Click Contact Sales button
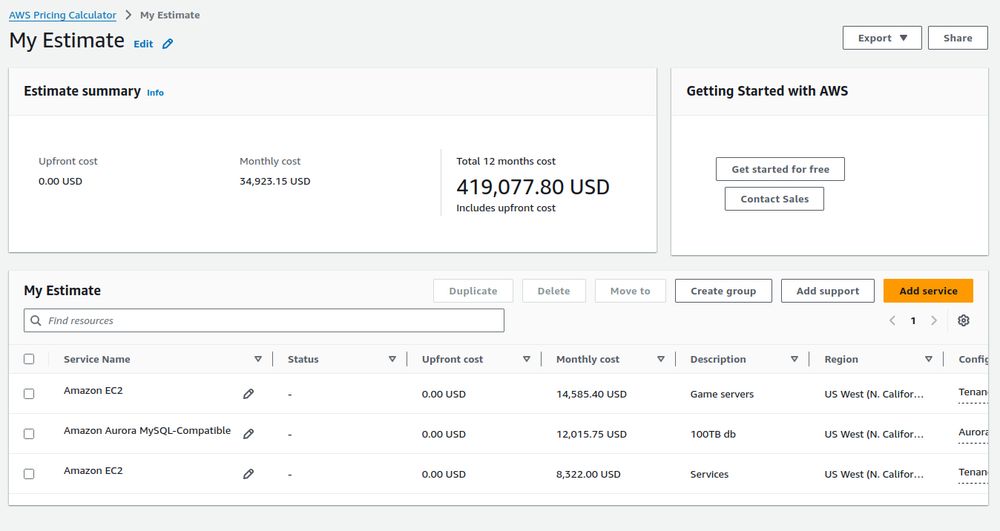Screen dimensions: 1000x531 click(x=774, y=199)
